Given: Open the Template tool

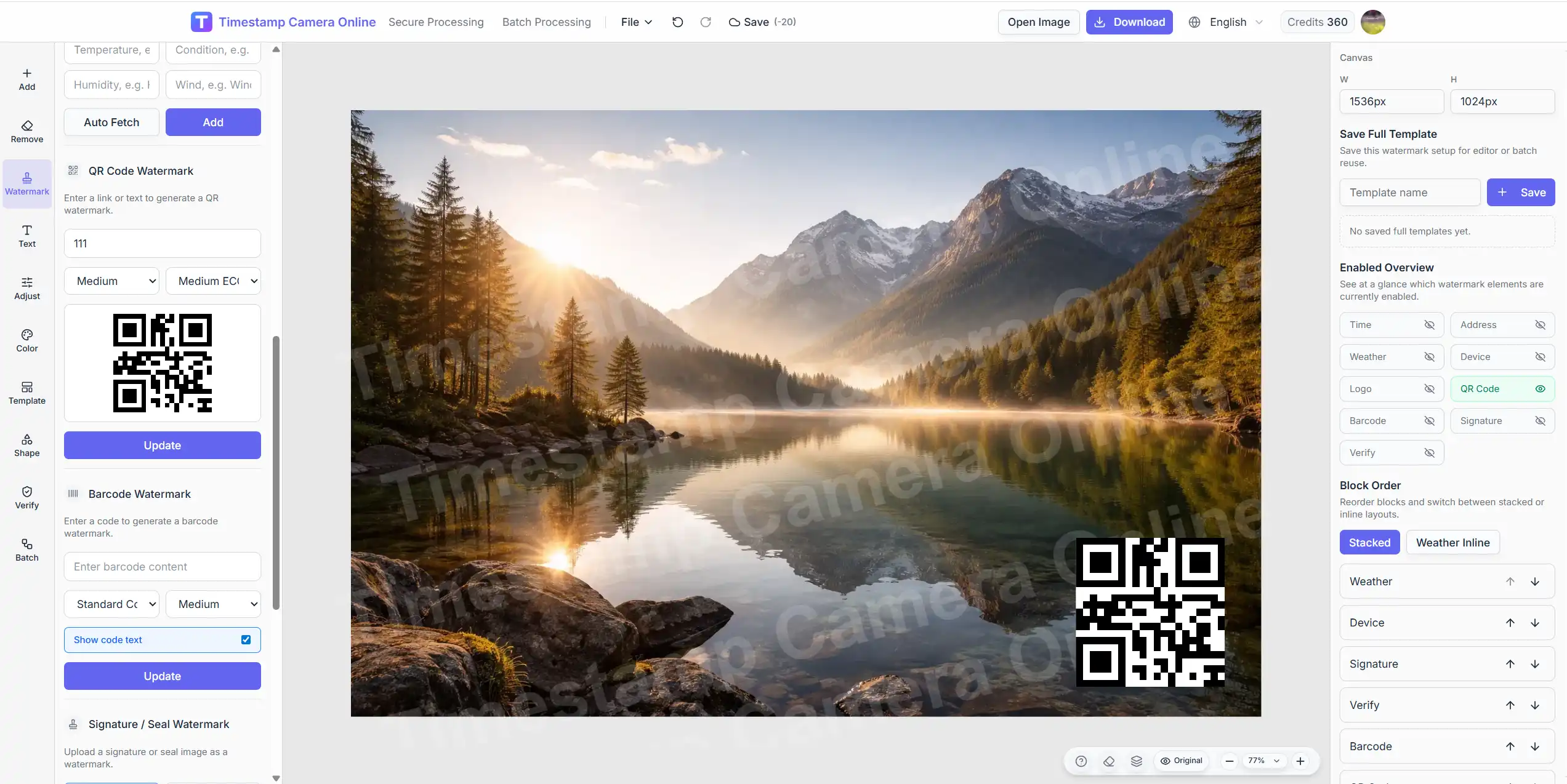Looking at the screenshot, I should point(27,393).
